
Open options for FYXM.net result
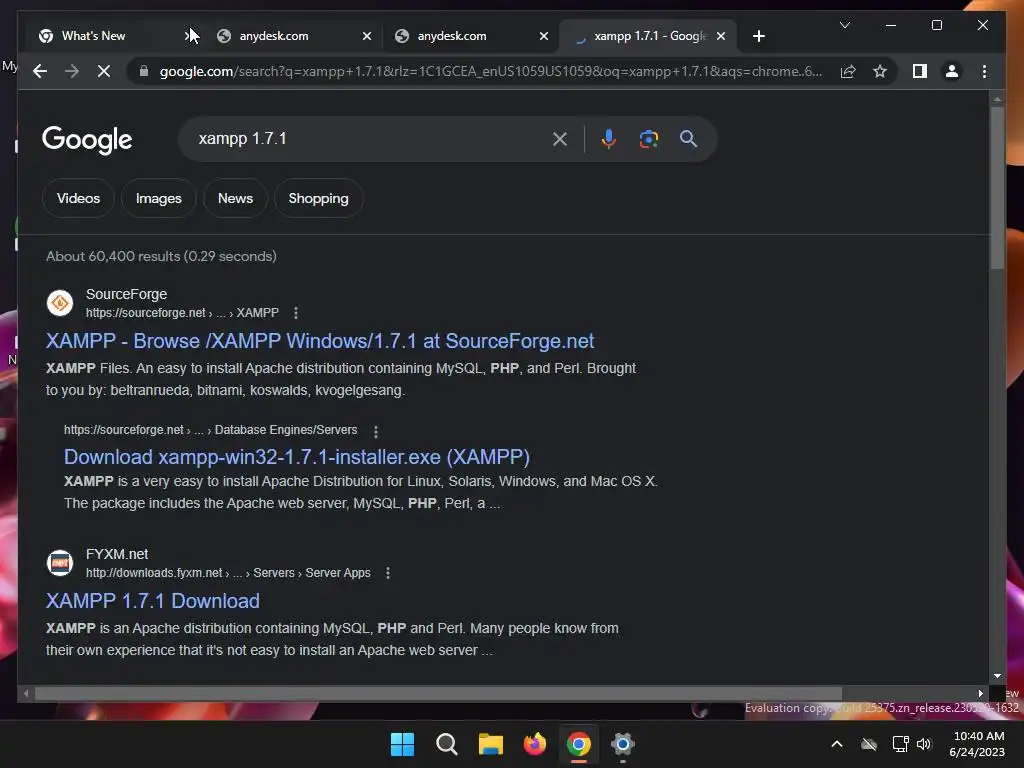click(x=388, y=573)
